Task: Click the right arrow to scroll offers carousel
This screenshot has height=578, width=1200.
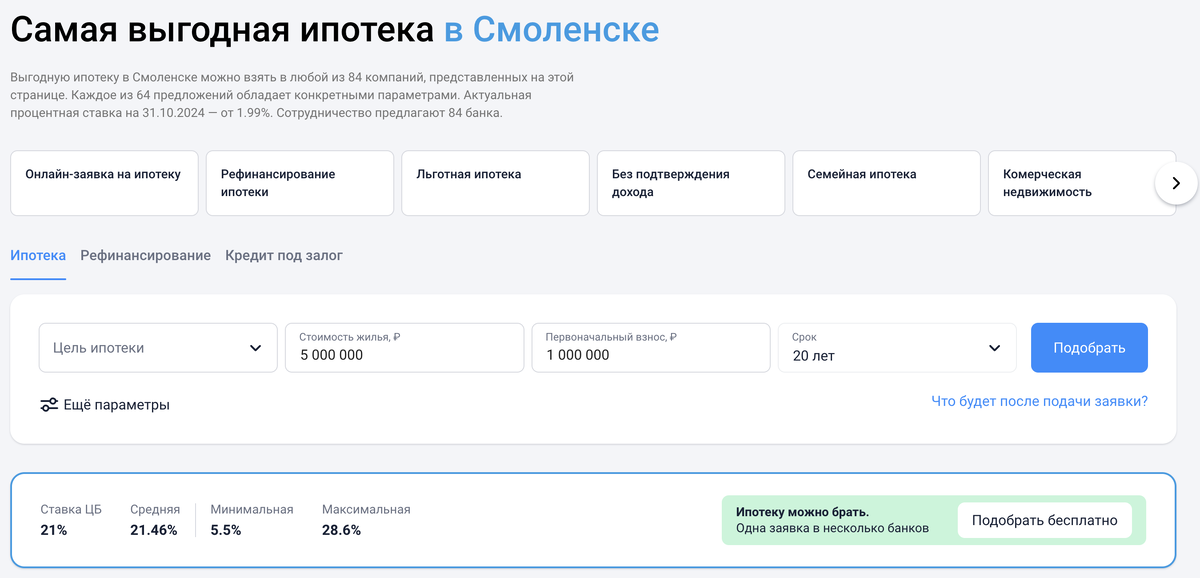Action: tap(1177, 183)
